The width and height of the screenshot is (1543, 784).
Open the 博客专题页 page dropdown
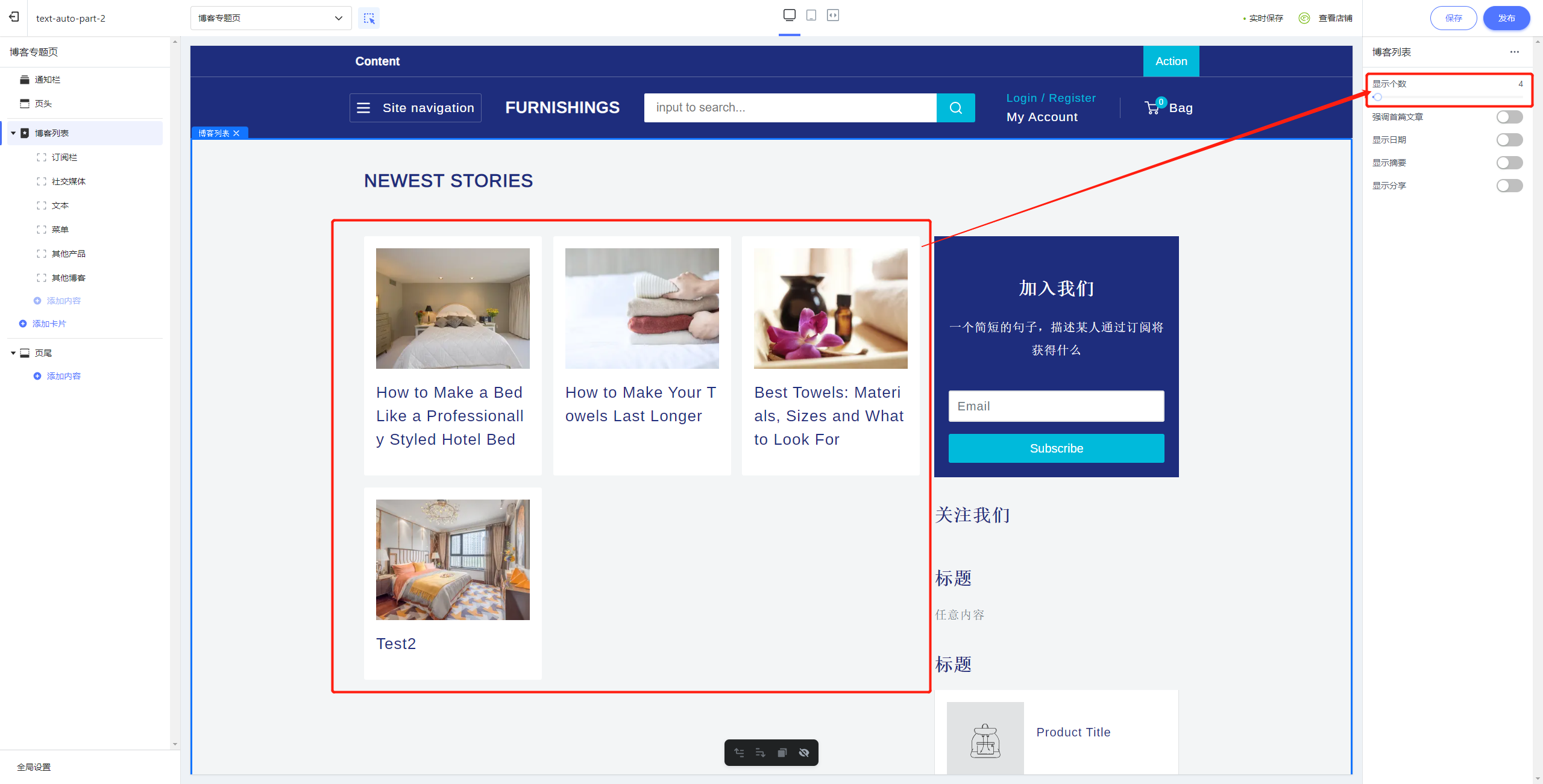pyautogui.click(x=271, y=18)
